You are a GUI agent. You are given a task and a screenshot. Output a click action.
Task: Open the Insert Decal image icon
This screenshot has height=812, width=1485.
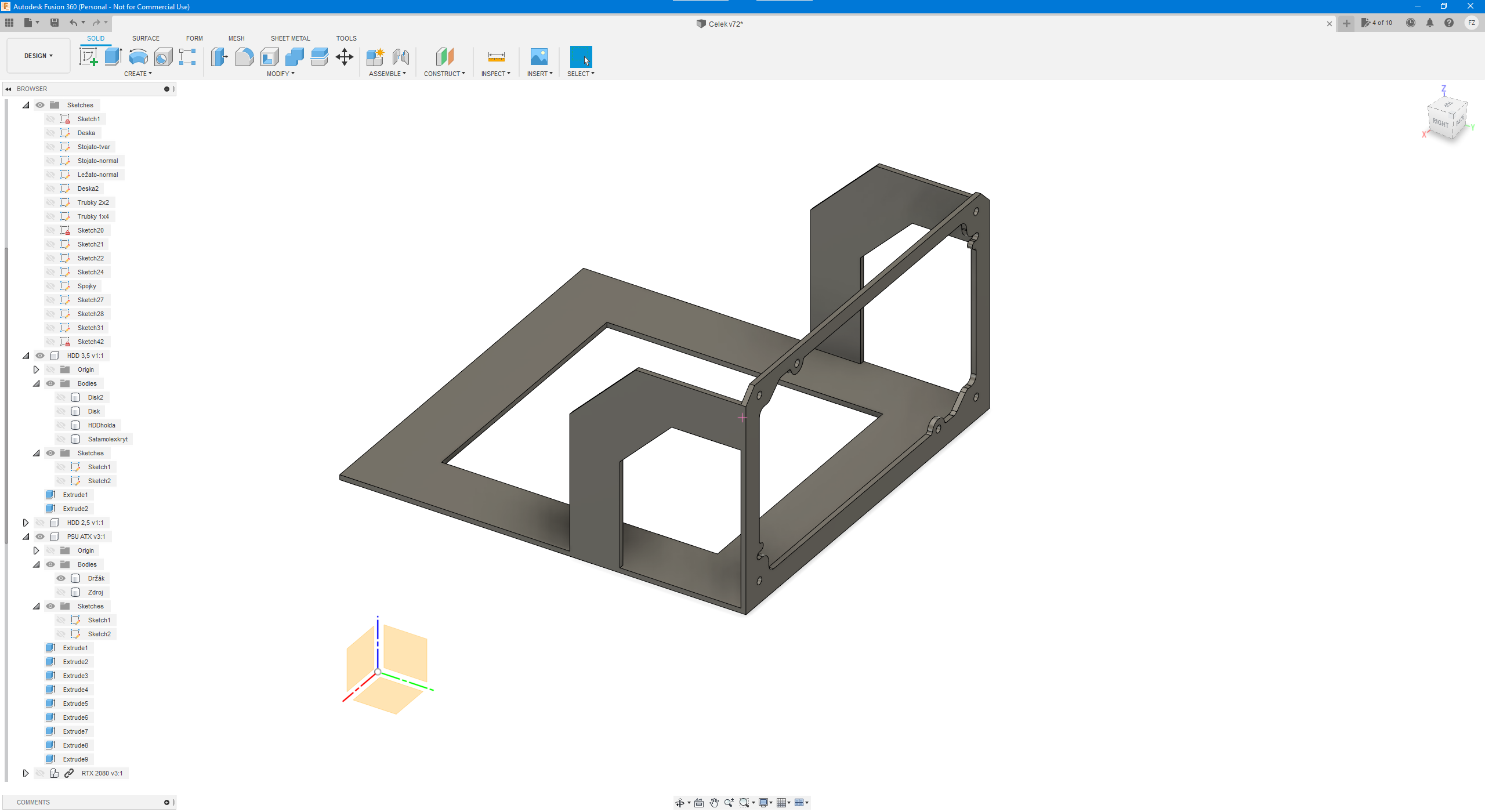pyautogui.click(x=539, y=57)
